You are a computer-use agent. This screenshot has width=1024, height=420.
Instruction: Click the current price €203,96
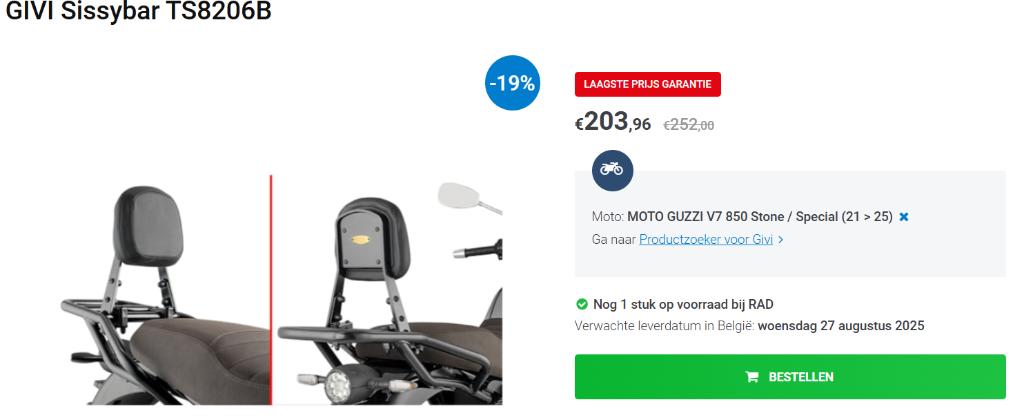613,123
